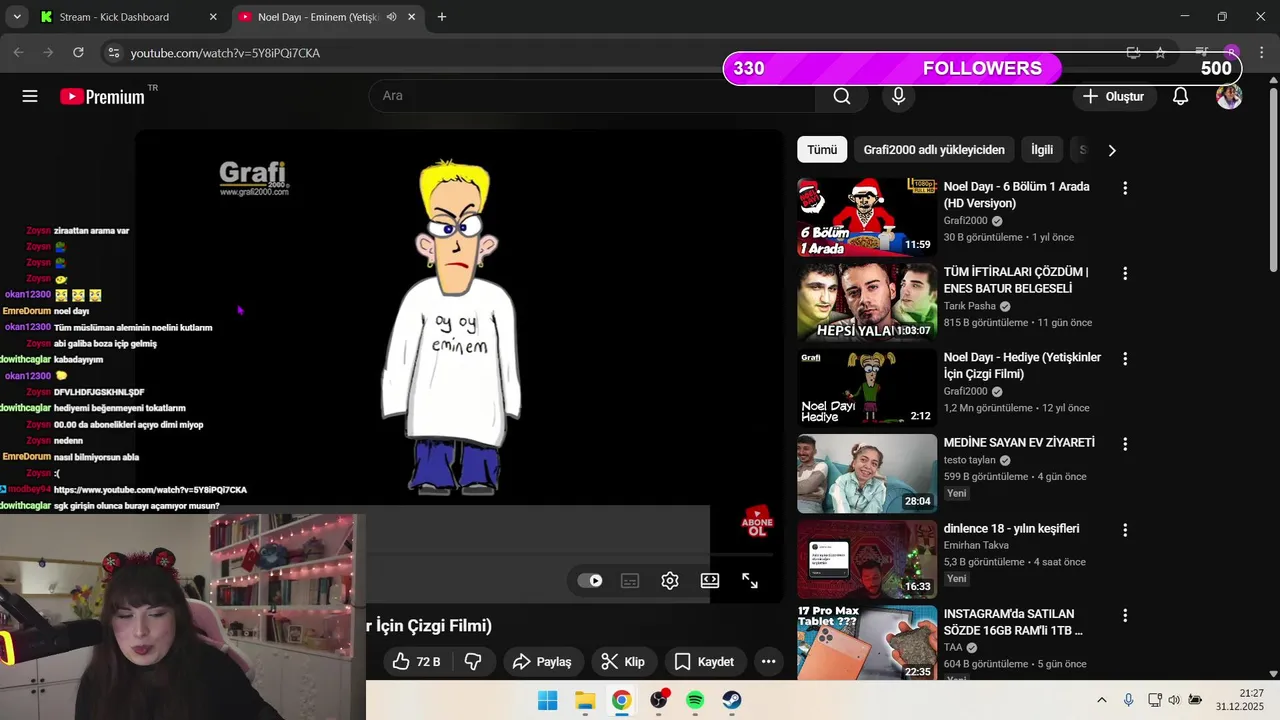Install app icon in address bar
The width and height of the screenshot is (1280, 720).
point(1133,52)
